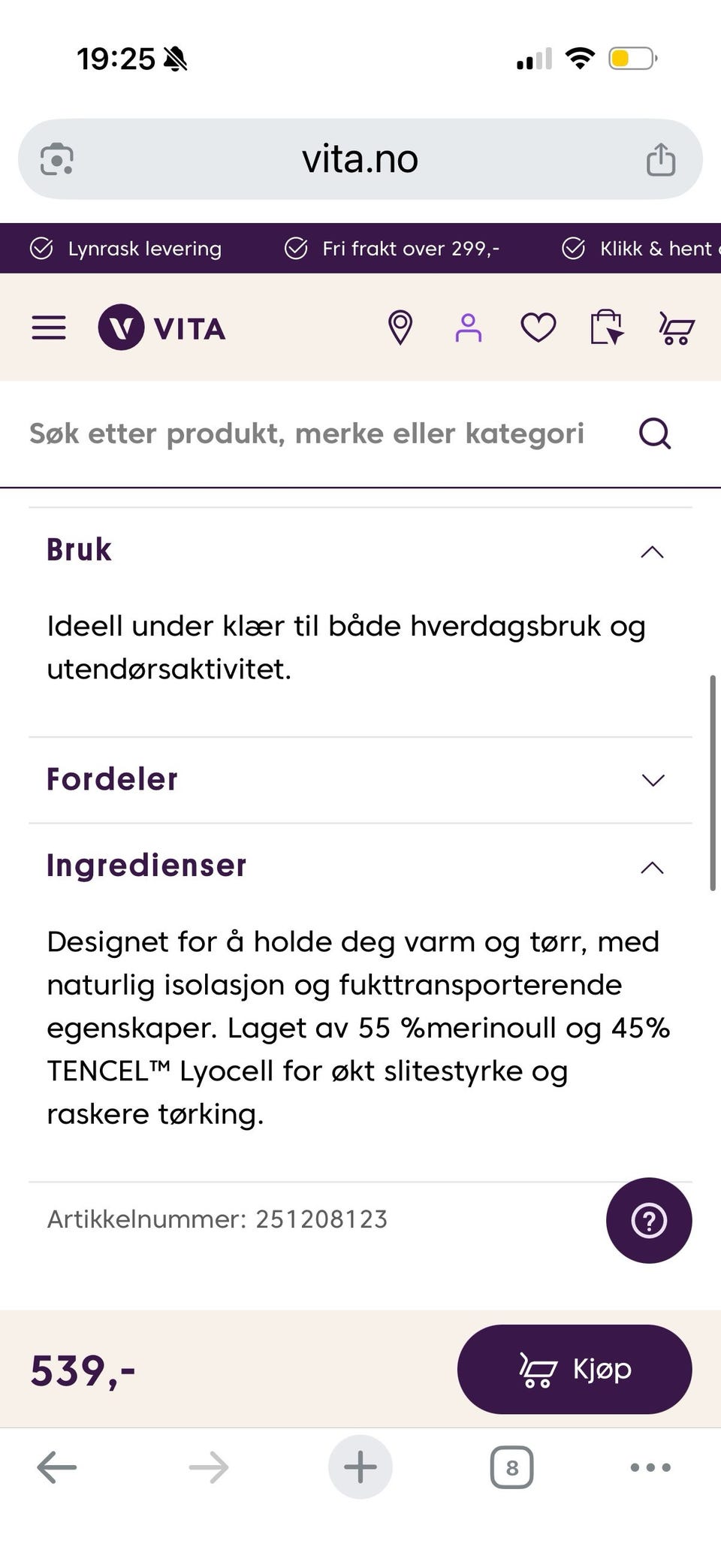Screen dimensions: 721x1568
Task: Open the Klikk & hent bag icon
Action: (x=607, y=328)
